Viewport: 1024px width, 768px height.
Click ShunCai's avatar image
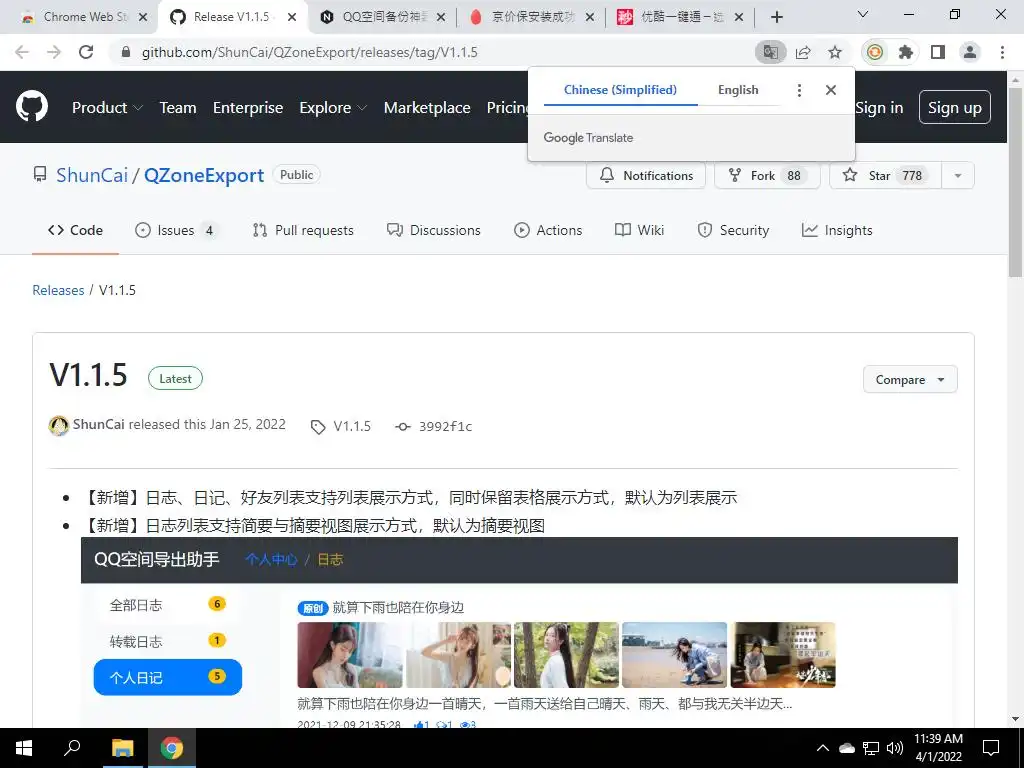59,426
